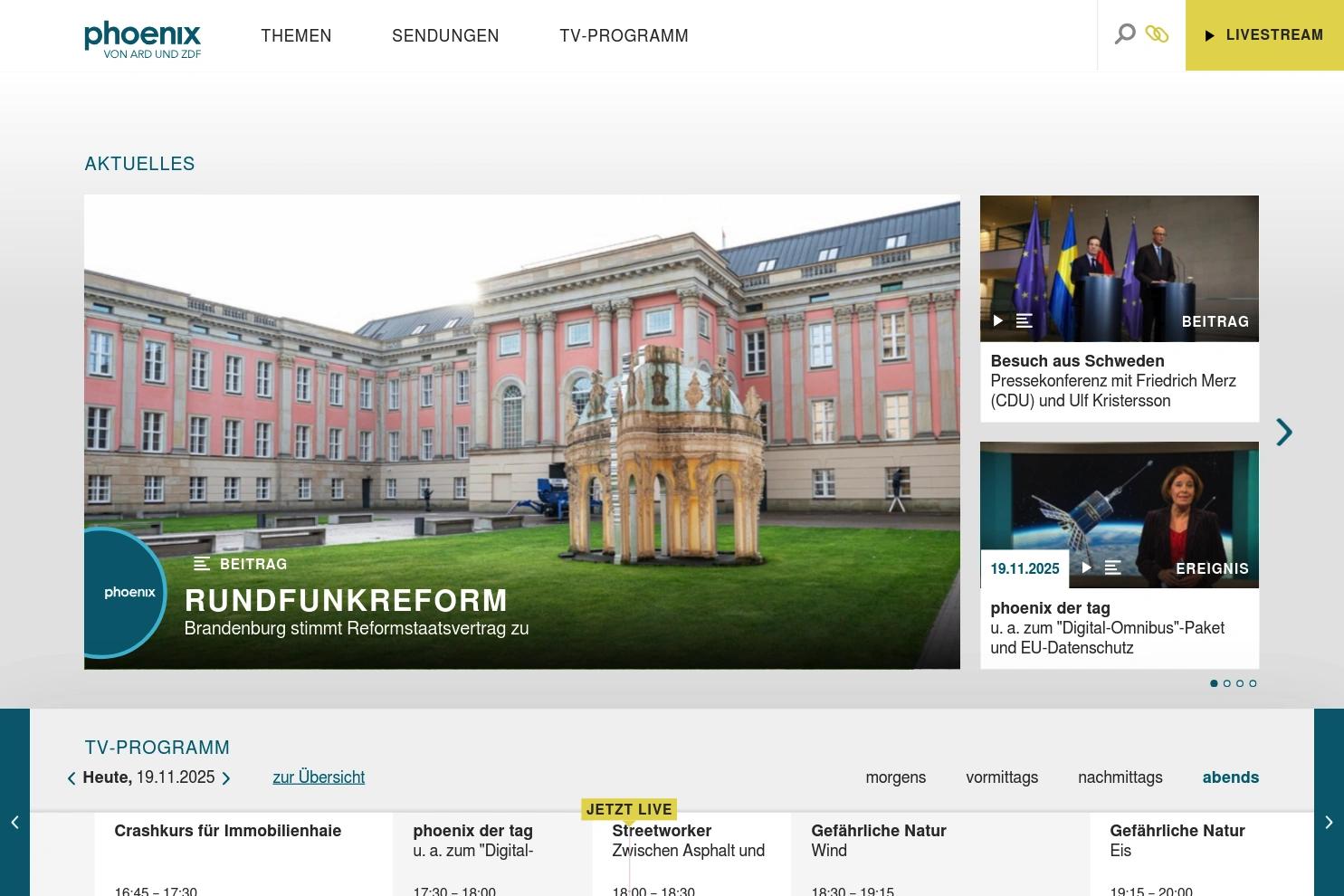Screen dimensions: 1344x896
Task: Click the text icon on phoenix der tag thumbnail
Action: click(1113, 567)
